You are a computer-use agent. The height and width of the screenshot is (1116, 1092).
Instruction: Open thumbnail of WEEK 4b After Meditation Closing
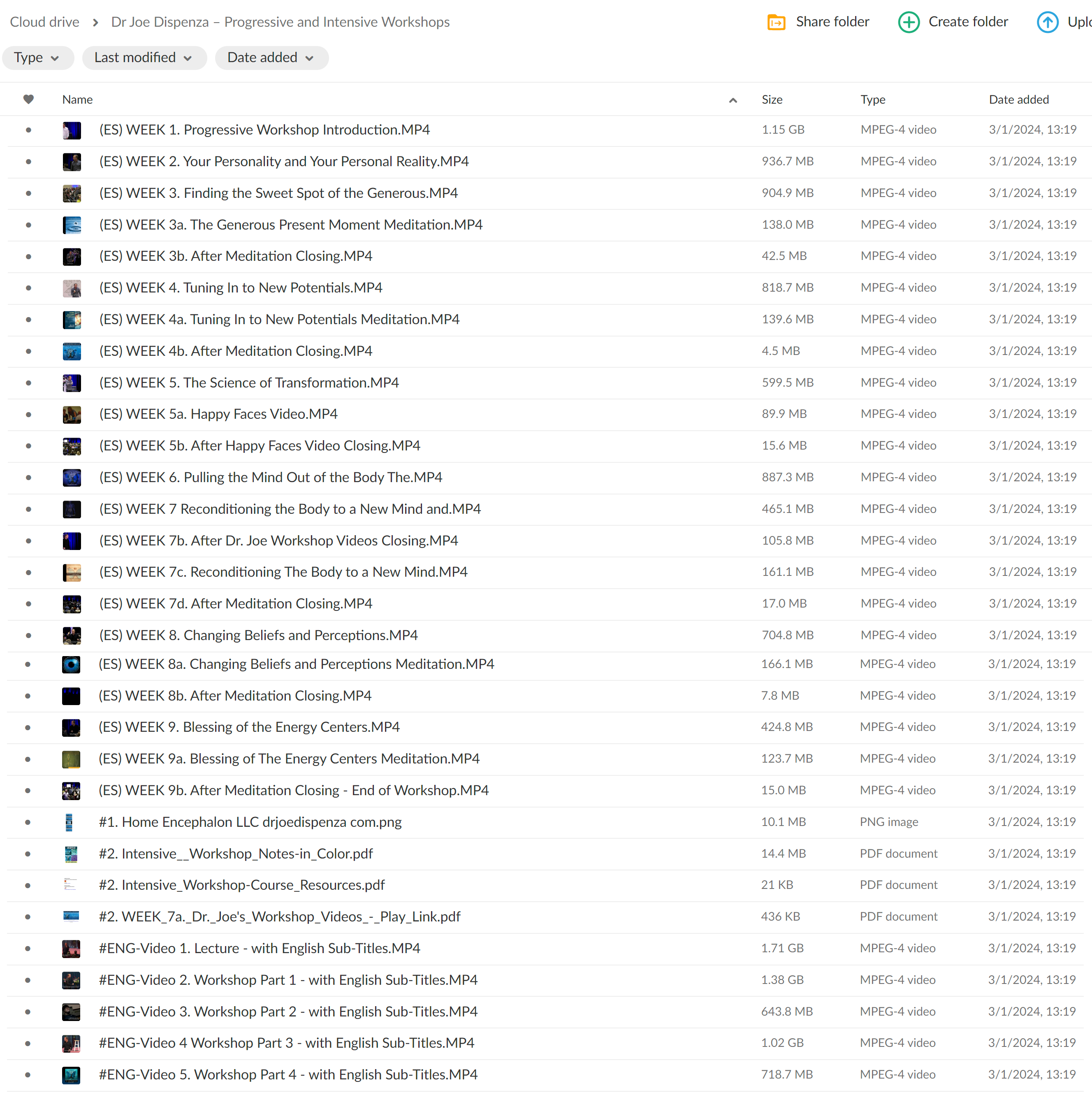point(72,351)
